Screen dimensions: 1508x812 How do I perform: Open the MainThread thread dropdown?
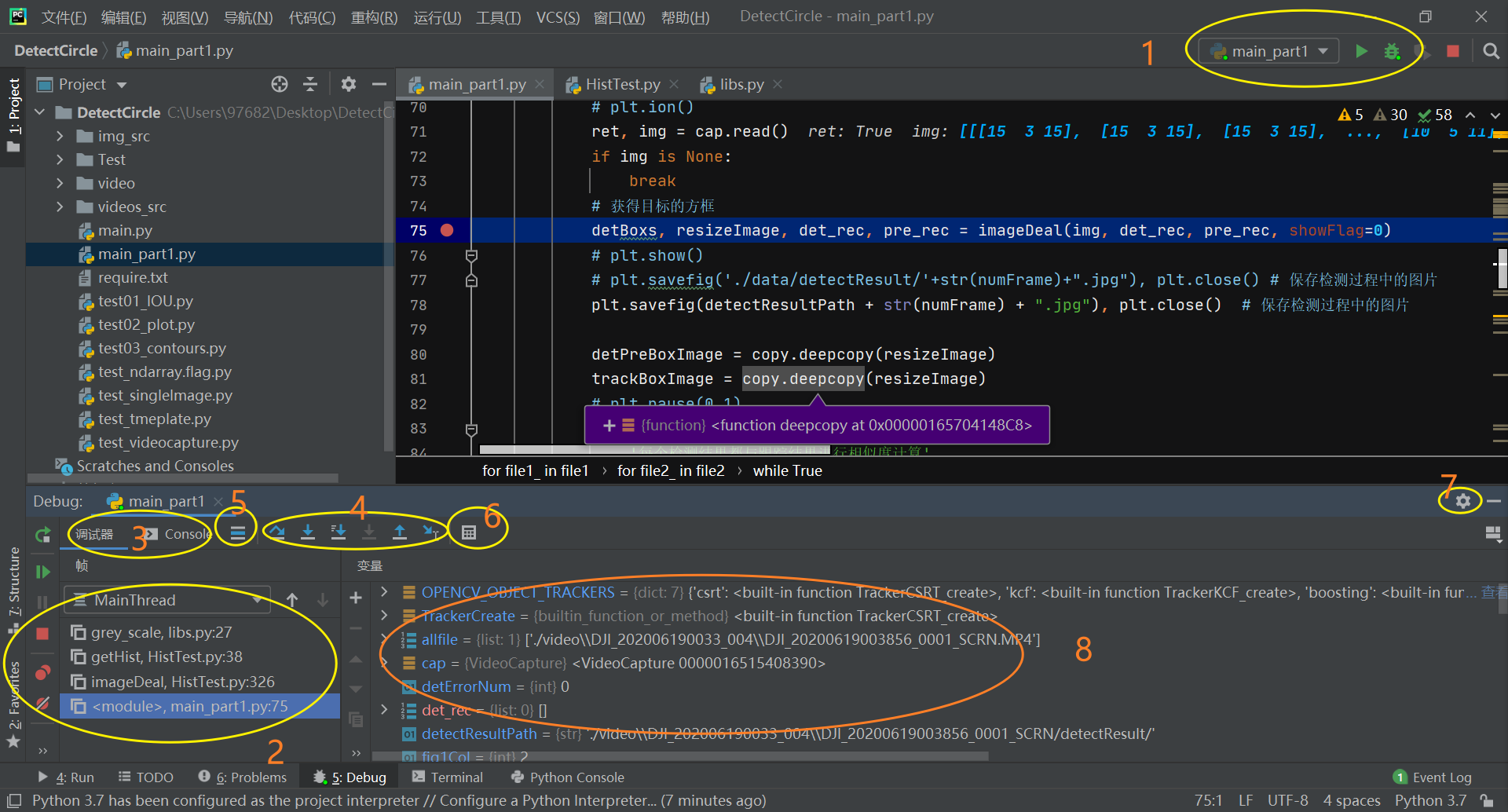[167, 600]
